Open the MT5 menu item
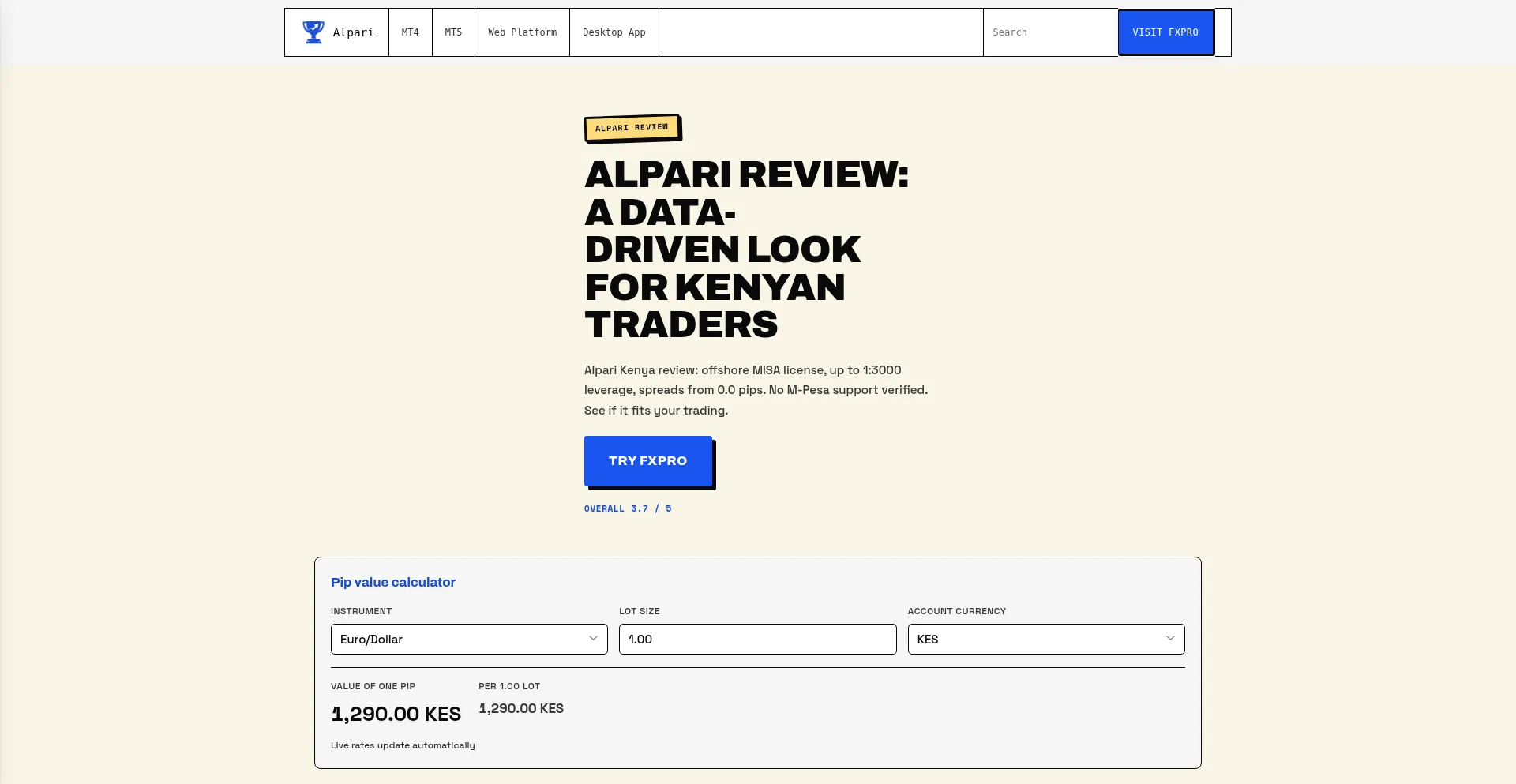The height and width of the screenshot is (784, 1516). click(453, 32)
